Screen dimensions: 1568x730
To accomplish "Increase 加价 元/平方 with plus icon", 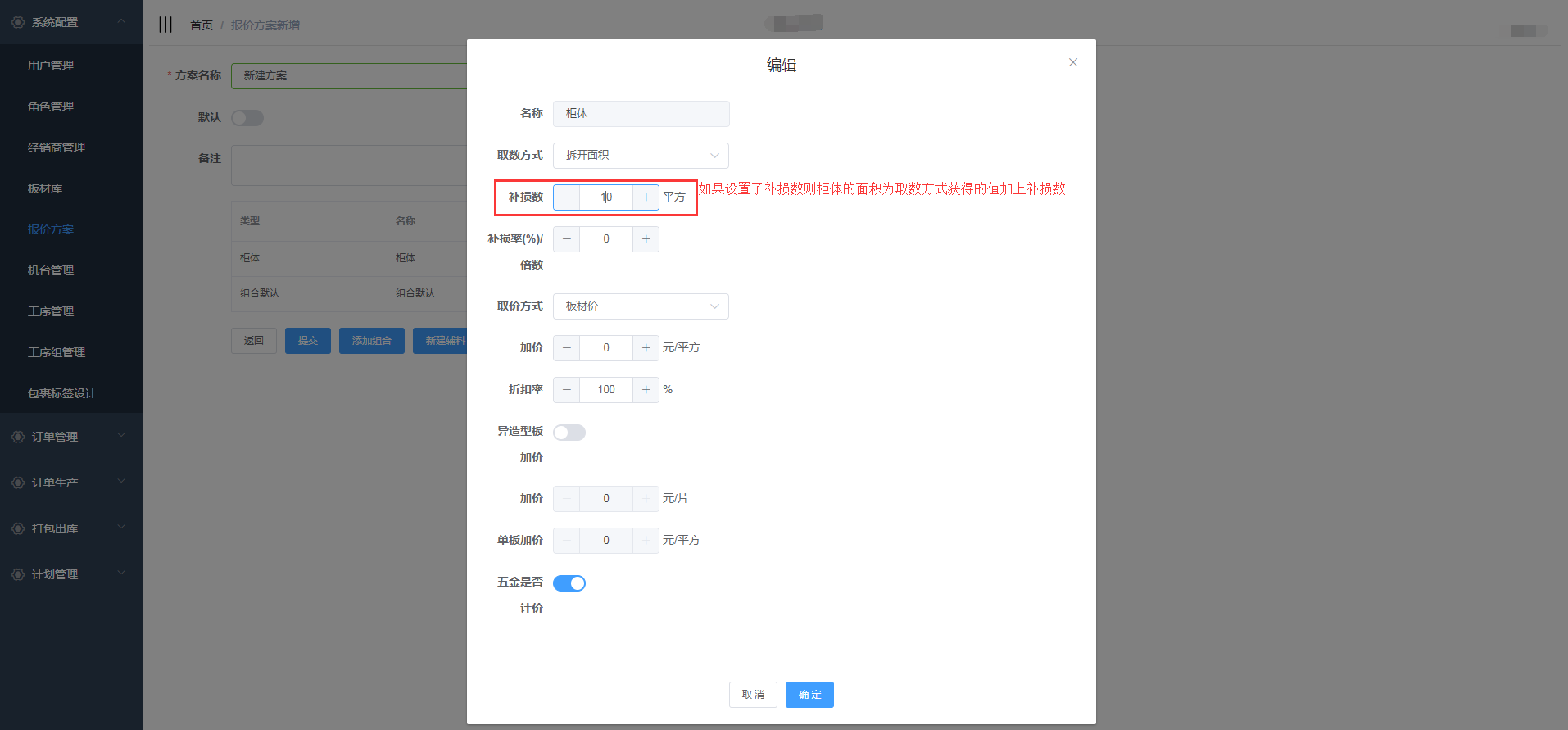I will pos(646,348).
